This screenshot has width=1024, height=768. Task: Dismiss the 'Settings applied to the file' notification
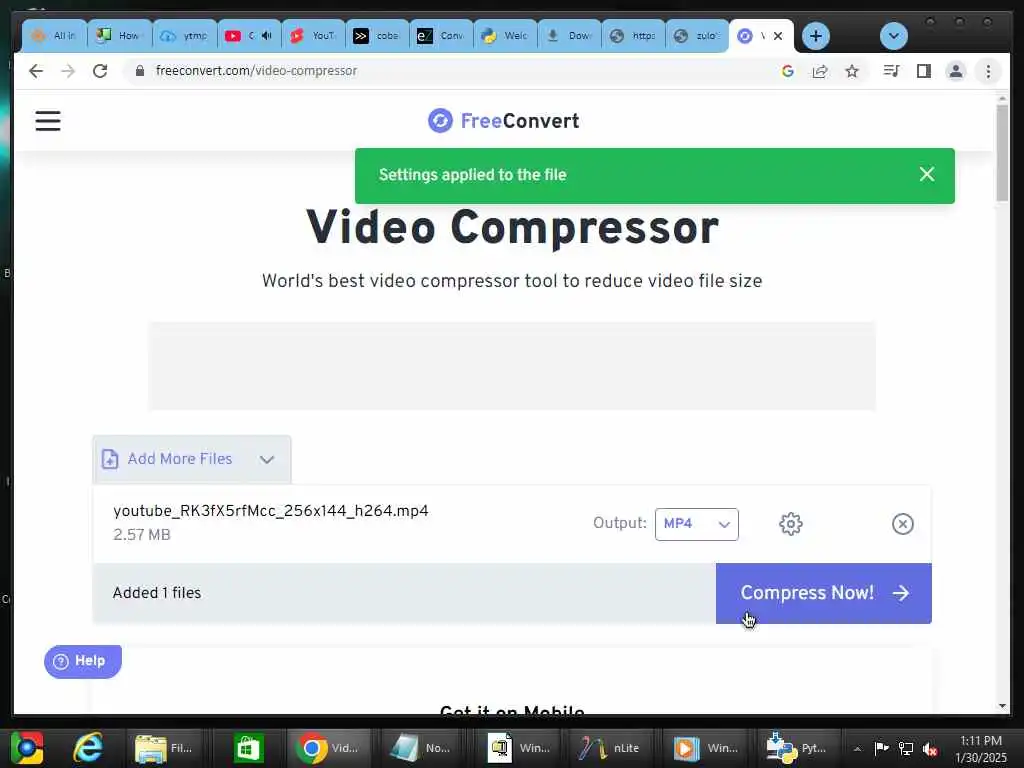[927, 174]
